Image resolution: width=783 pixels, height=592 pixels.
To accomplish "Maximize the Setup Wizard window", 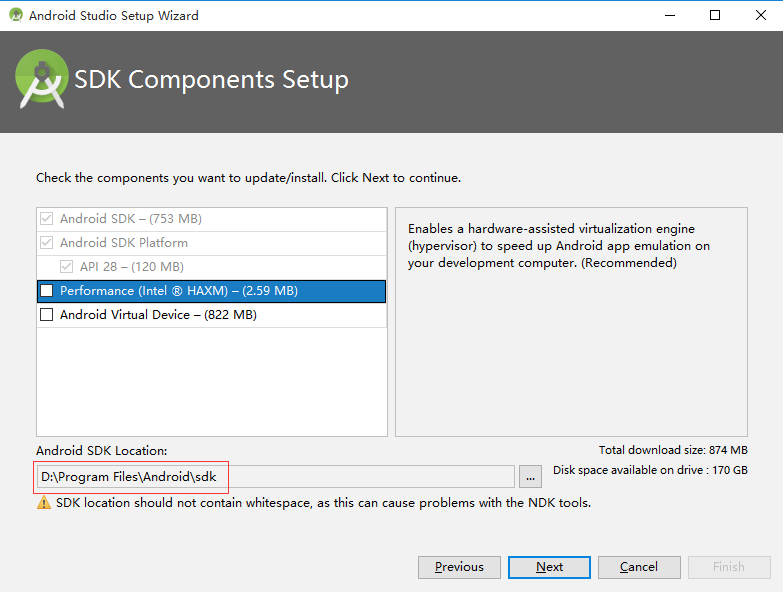I will pos(714,15).
